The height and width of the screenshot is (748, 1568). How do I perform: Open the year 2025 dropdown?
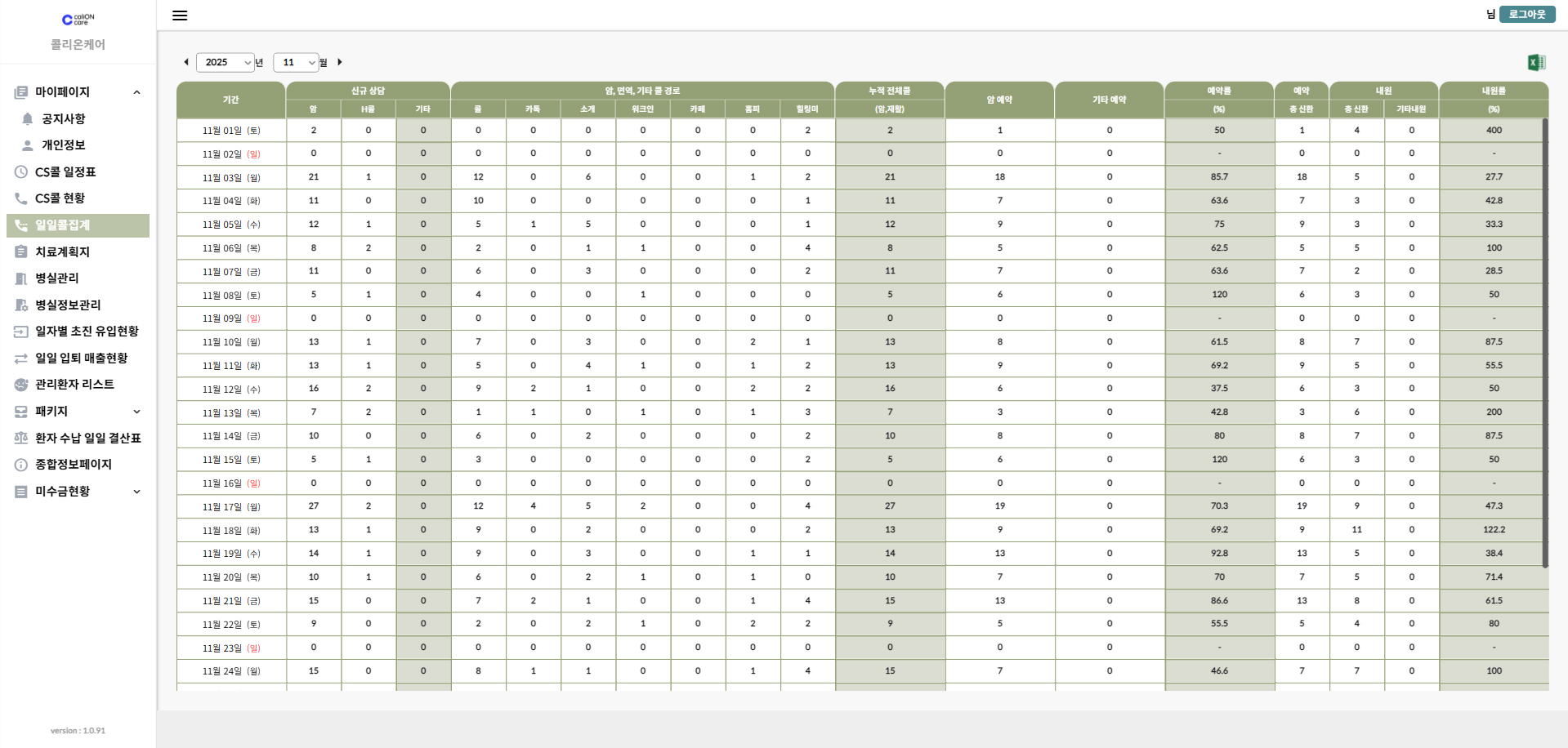coord(226,62)
